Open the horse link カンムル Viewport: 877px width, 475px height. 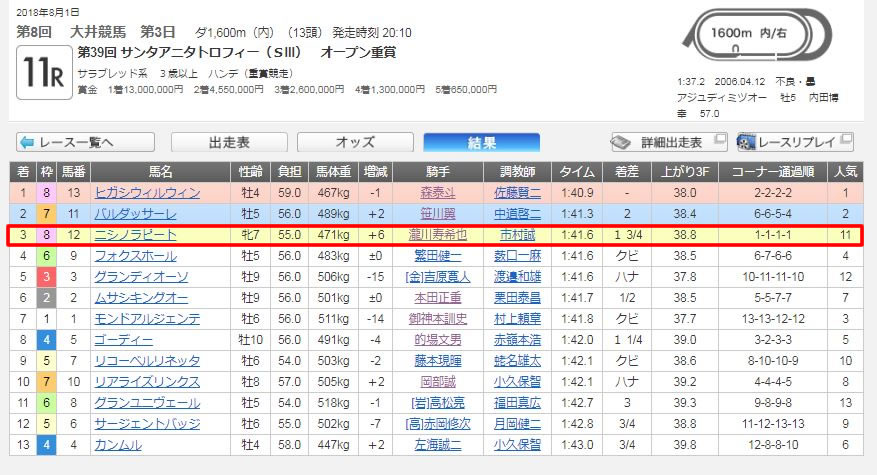click(118, 445)
